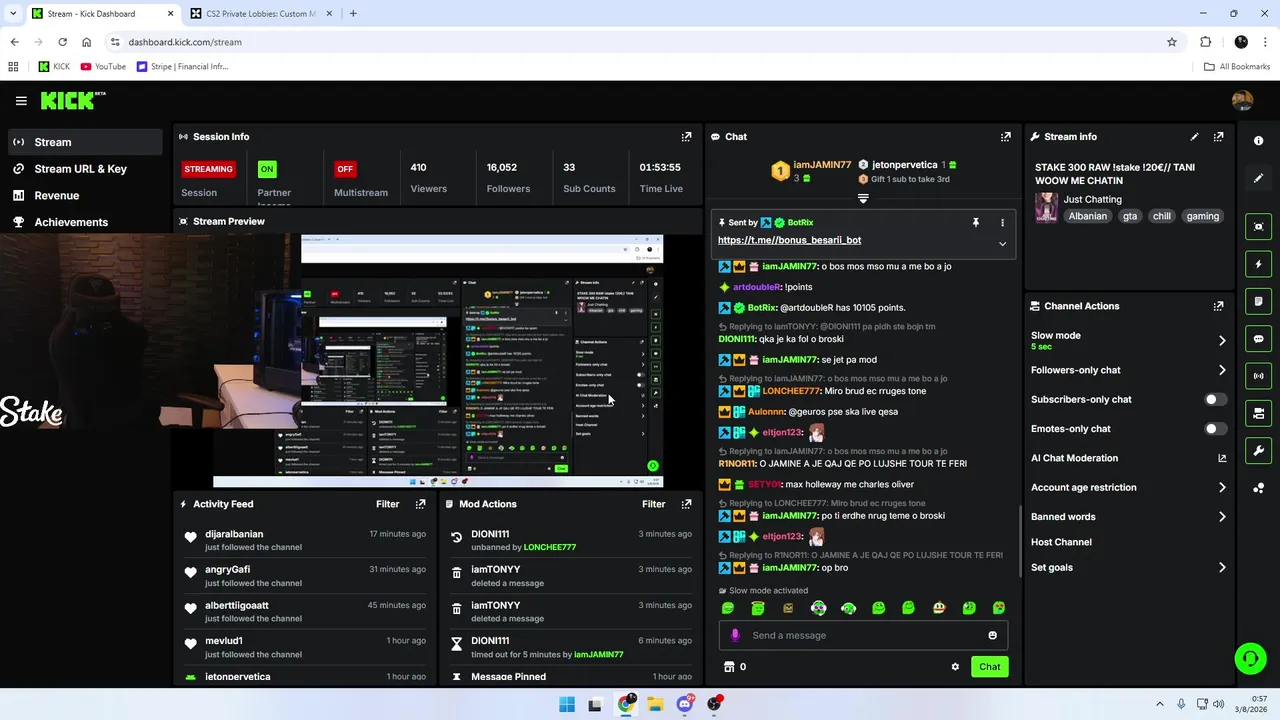Expand the pinned message chevron
The width and height of the screenshot is (1280, 720).
[1002, 244]
